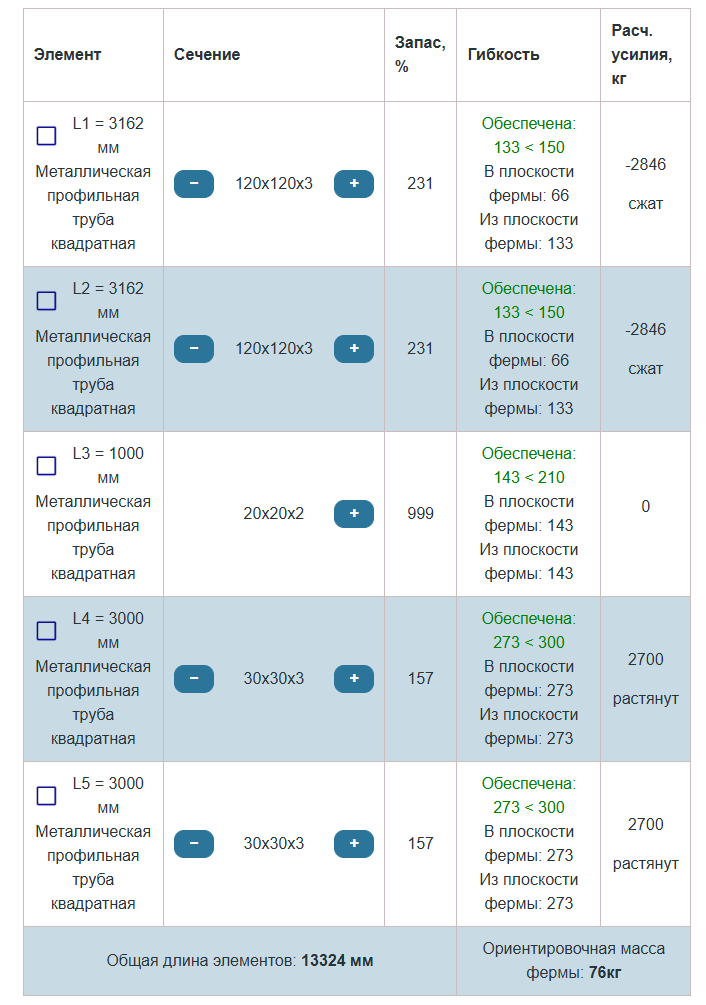Tick the checkbox for element L2
The width and height of the screenshot is (706, 1005).
coord(46,301)
